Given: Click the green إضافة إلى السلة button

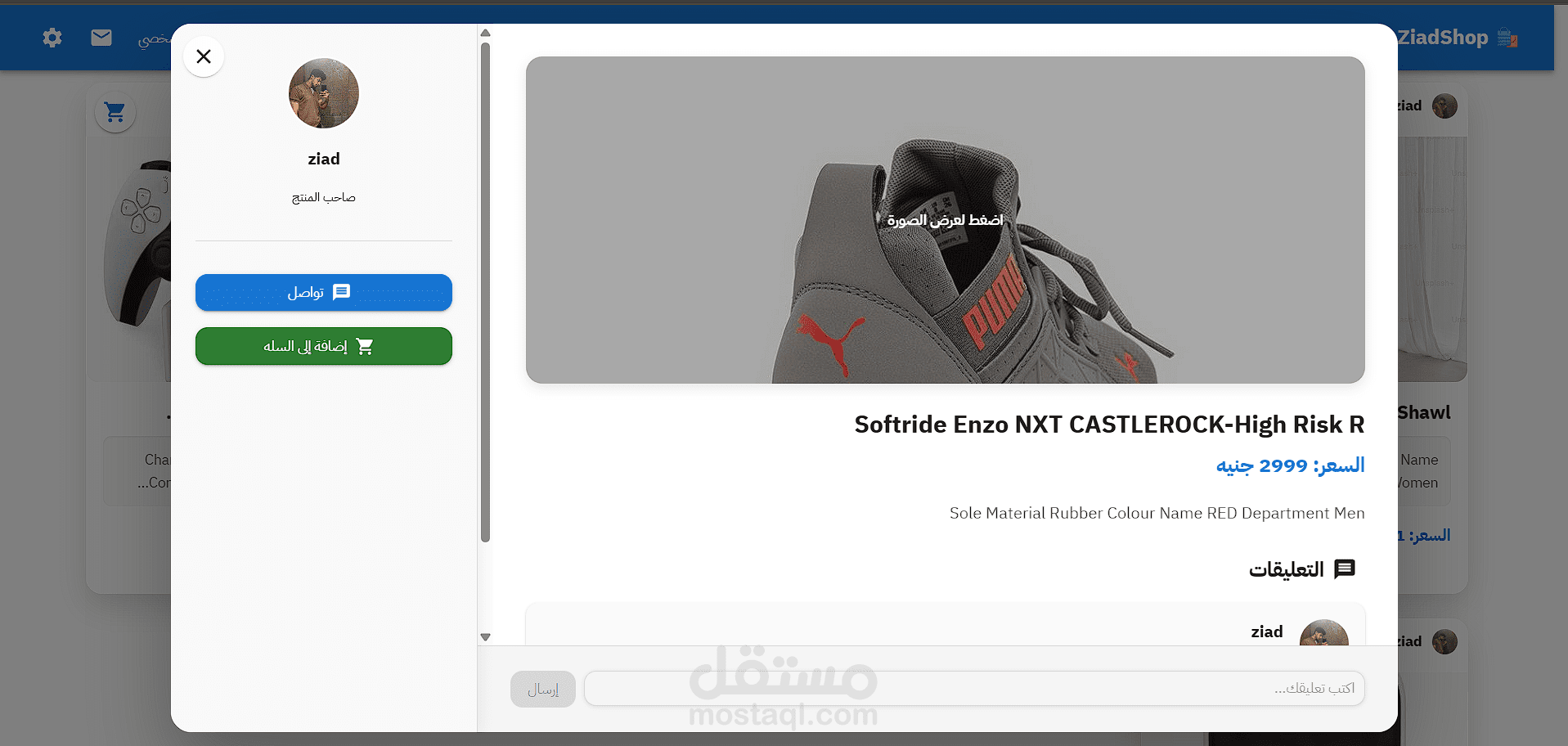Looking at the screenshot, I should 324,346.
